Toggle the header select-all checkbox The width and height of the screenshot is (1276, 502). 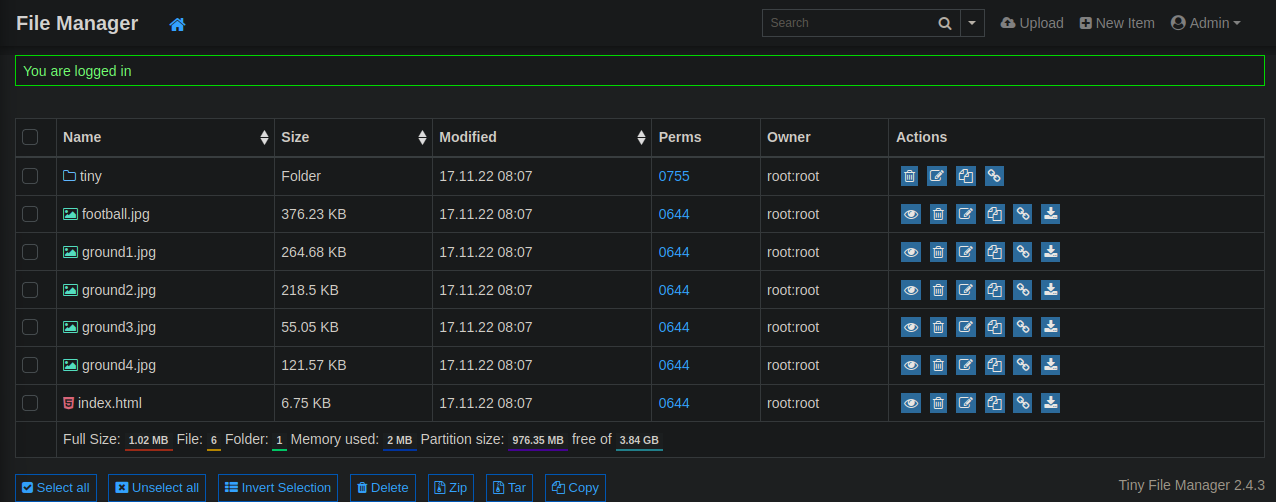pos(30,137)
